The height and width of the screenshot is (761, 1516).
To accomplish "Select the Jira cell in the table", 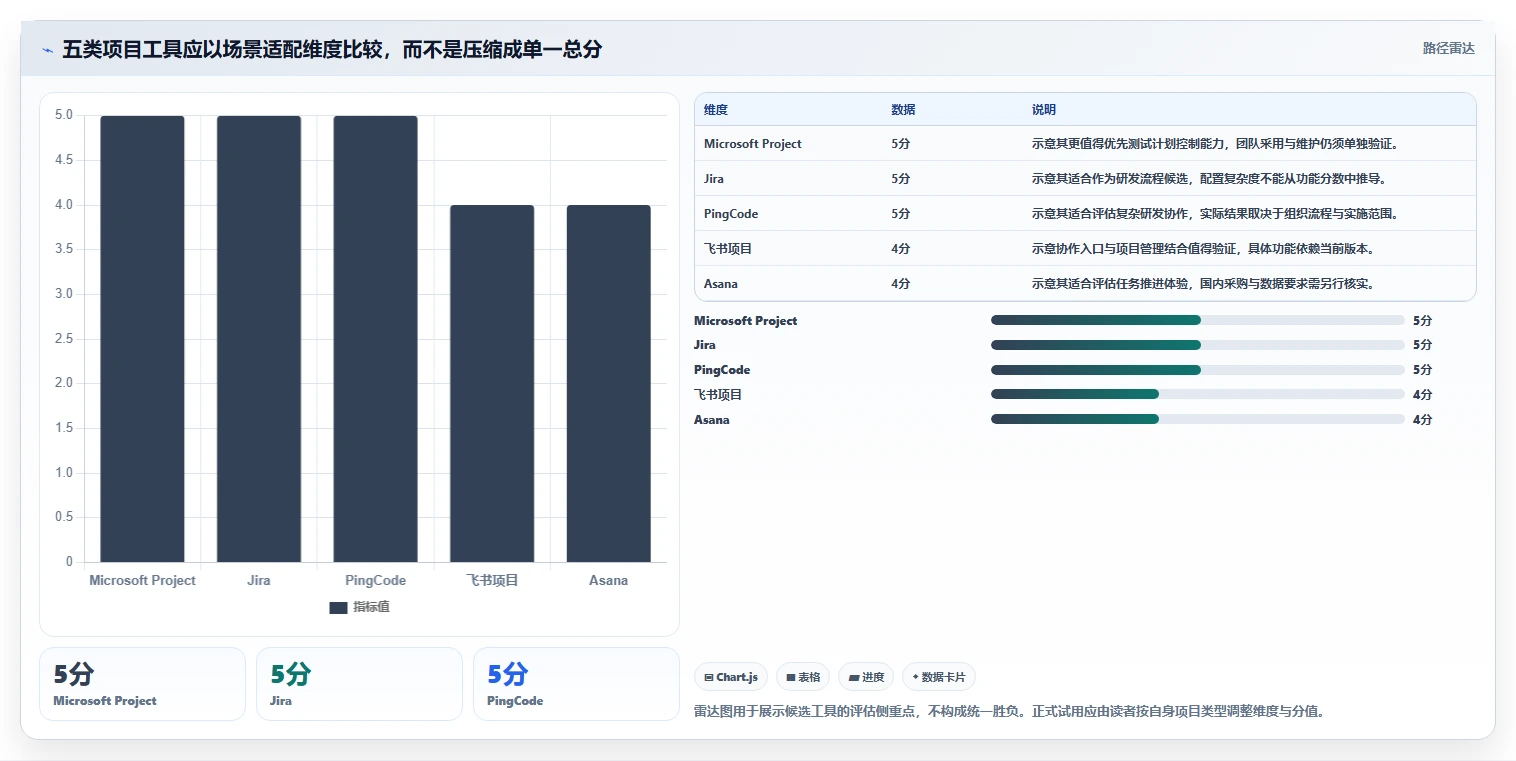I will pyautogui.click(x=714, y=179).
